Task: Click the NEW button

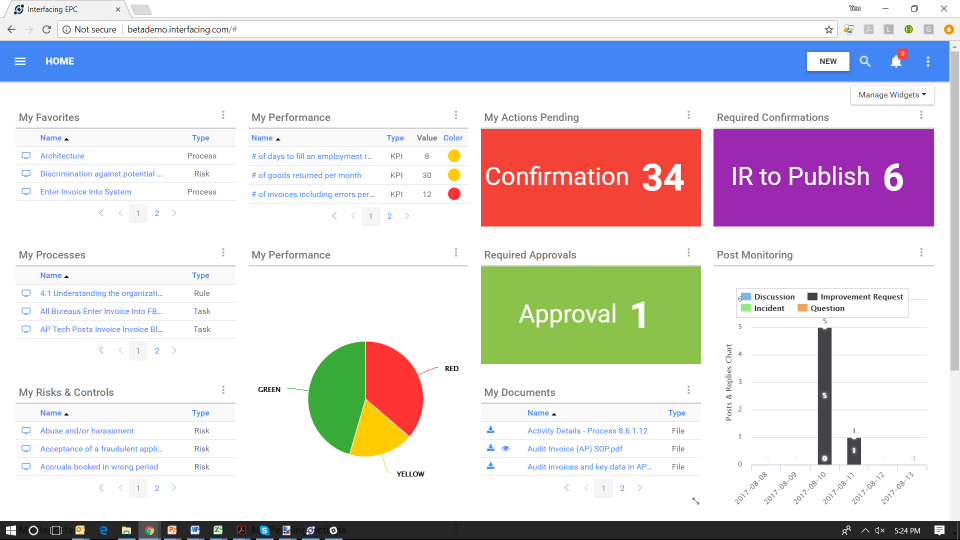Action: click(x=828, y=61)
